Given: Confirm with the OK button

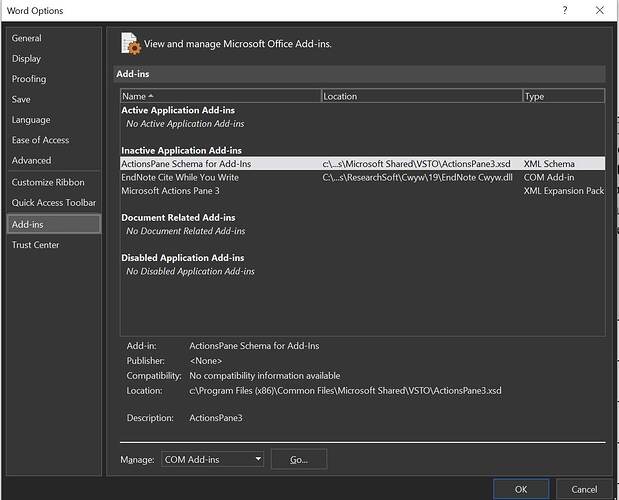Looking at the screenshot, I should pyautogui.click(x=521, y=489).
